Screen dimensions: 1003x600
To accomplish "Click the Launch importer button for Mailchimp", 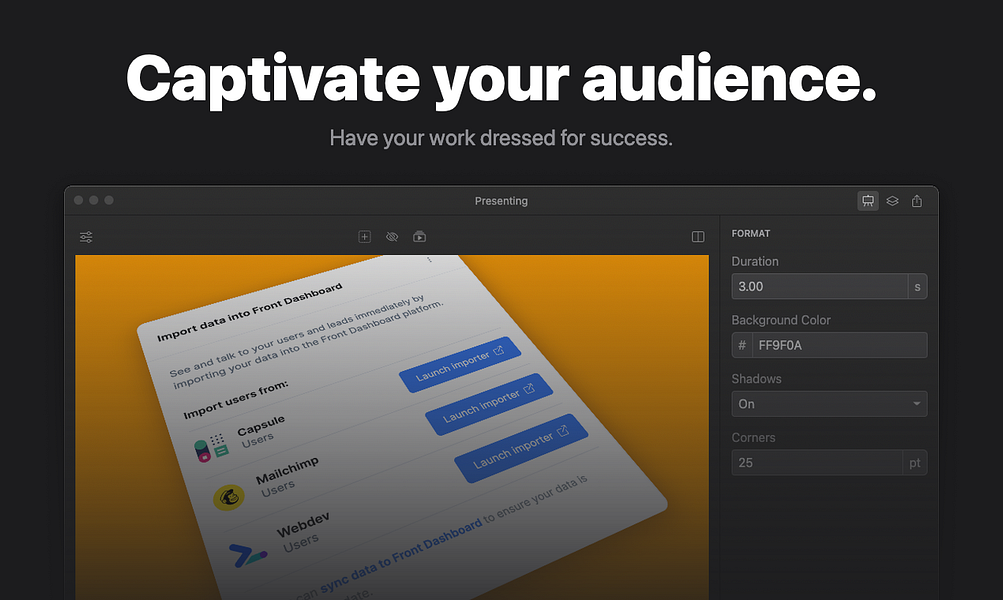I will click(x=489, y=404).
